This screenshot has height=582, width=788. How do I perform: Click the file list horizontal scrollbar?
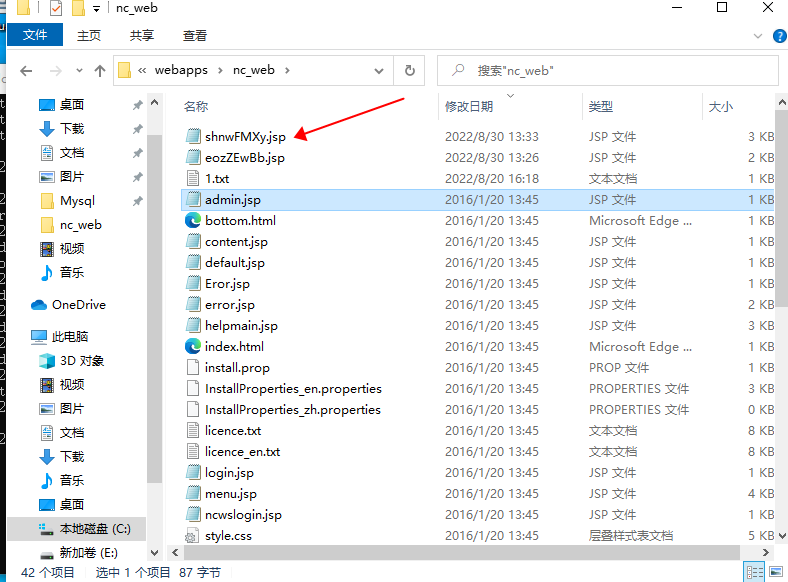[x=461, y=552]
